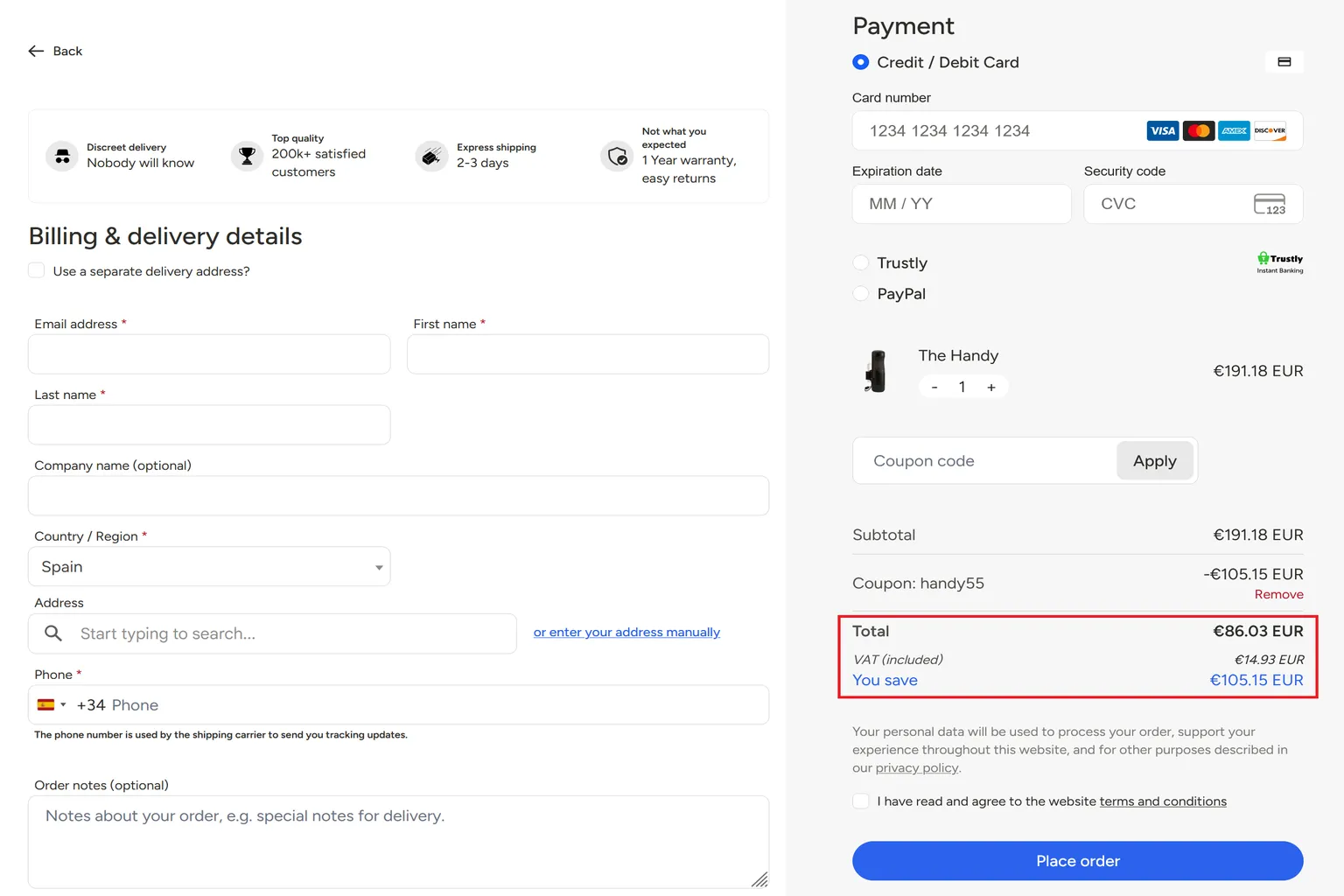1344x896 pixels.
Task: Open the Spain flag phone country selector
Action: (52, 705)
